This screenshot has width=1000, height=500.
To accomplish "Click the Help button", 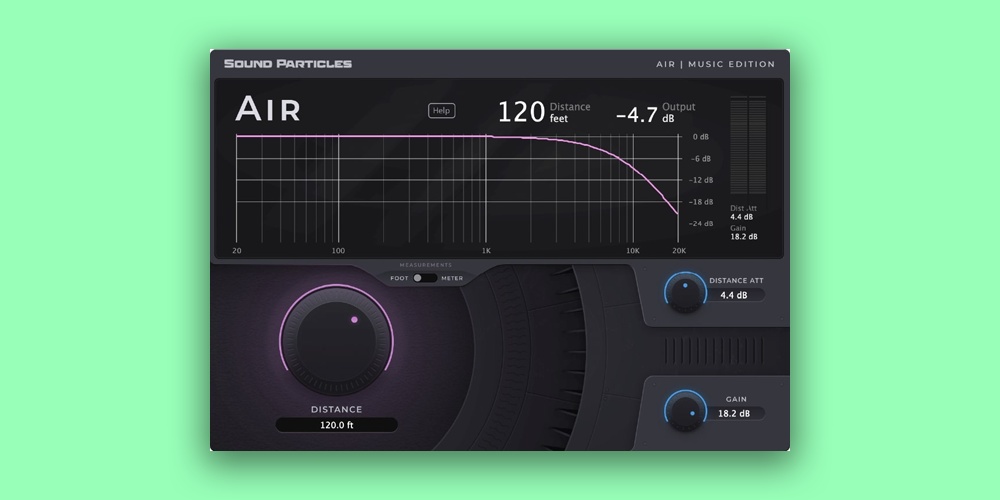I will pyautogui.click(x=441, y=111).
